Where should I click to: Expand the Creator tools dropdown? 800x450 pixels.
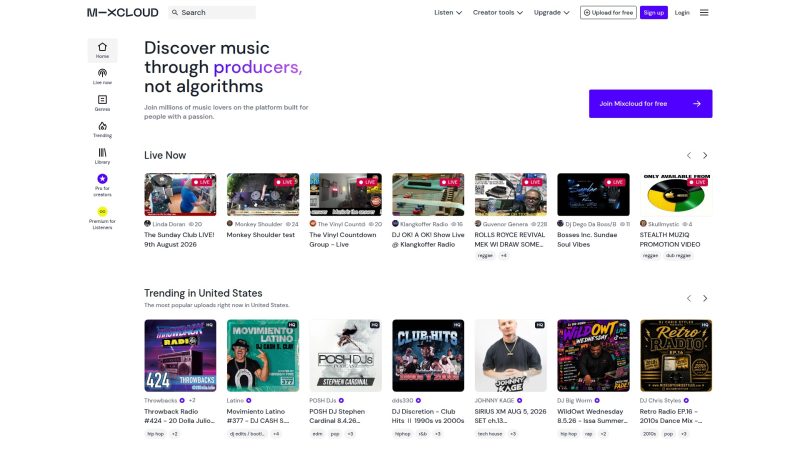(498, 12)
